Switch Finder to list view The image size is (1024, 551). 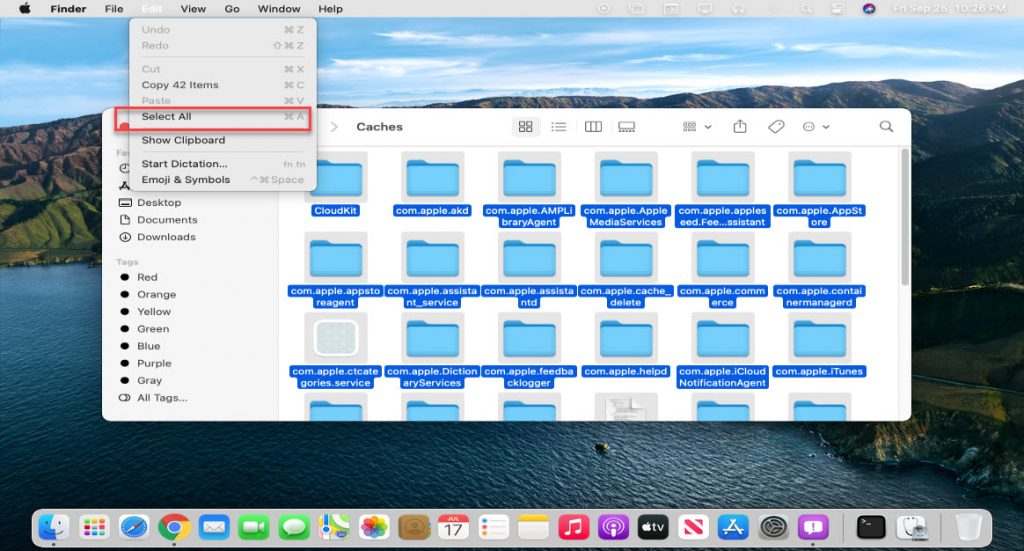tap(558, 127)
